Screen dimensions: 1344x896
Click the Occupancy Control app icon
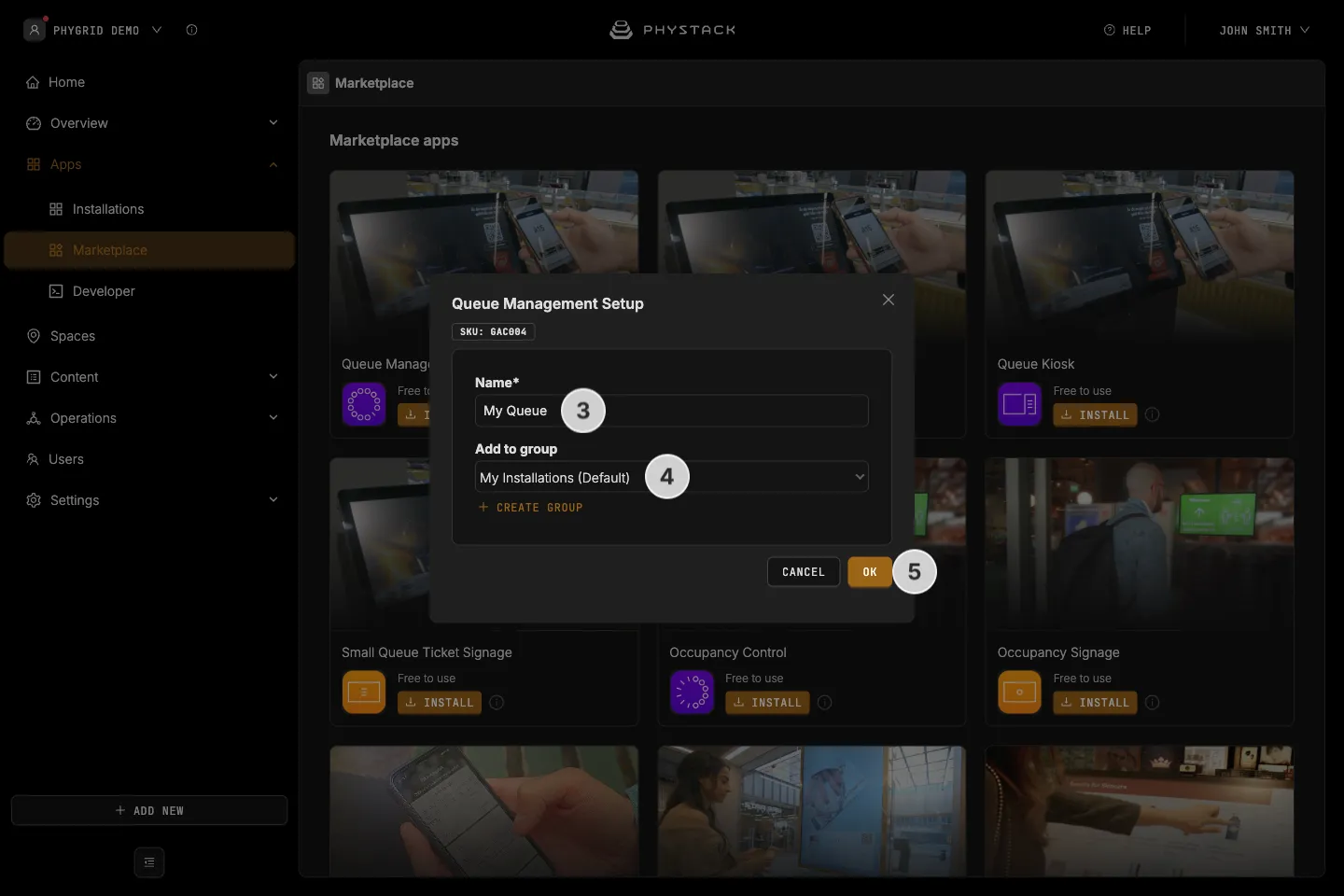click(692, 692)
